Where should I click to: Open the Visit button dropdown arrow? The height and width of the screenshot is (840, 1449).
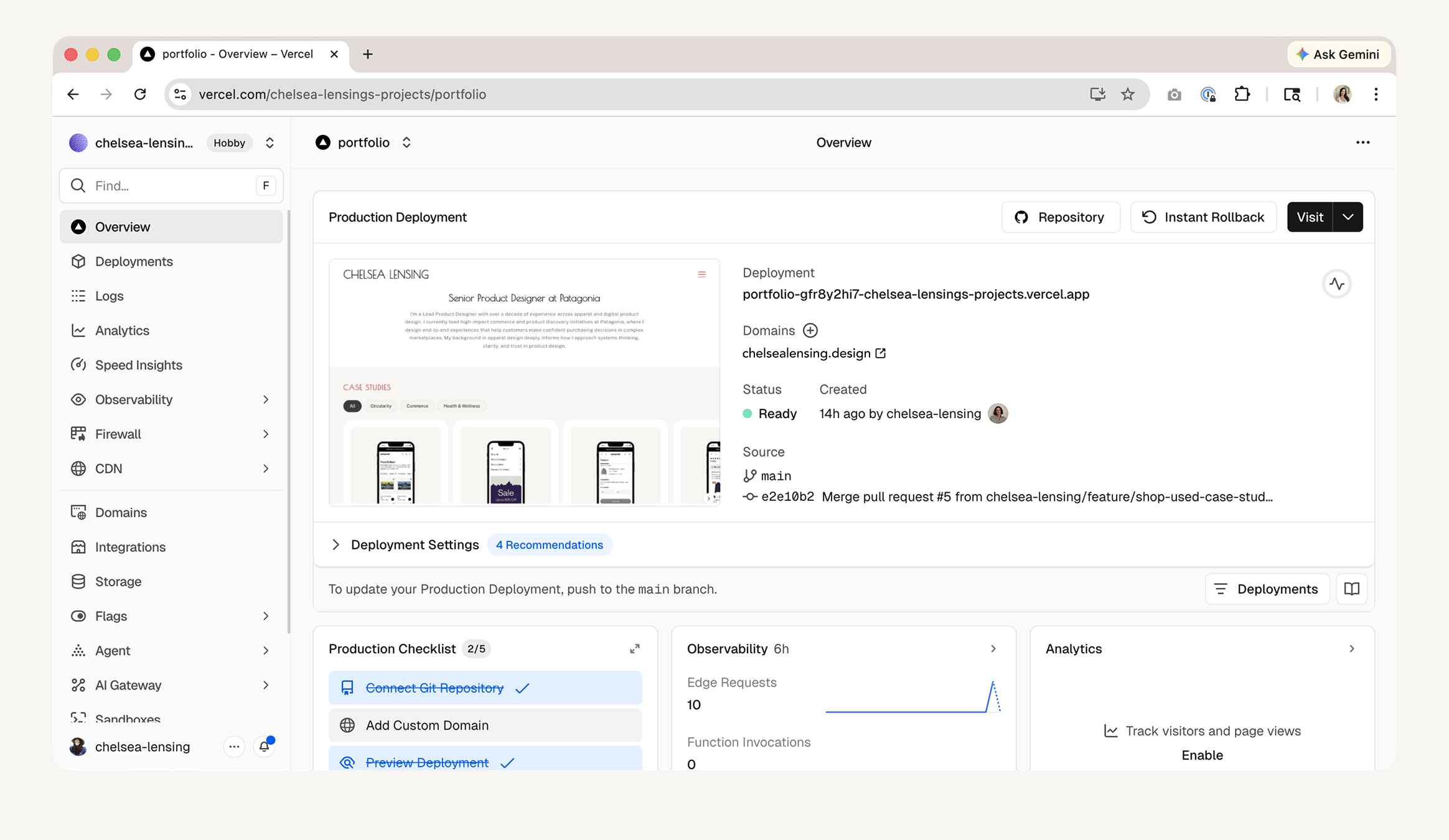pyautogui.click(x=1348, y=217)
